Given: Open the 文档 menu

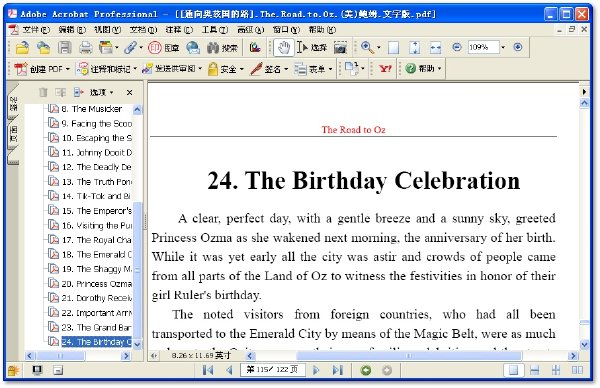Looking at the screenshot, I should [x=143, y=29].
